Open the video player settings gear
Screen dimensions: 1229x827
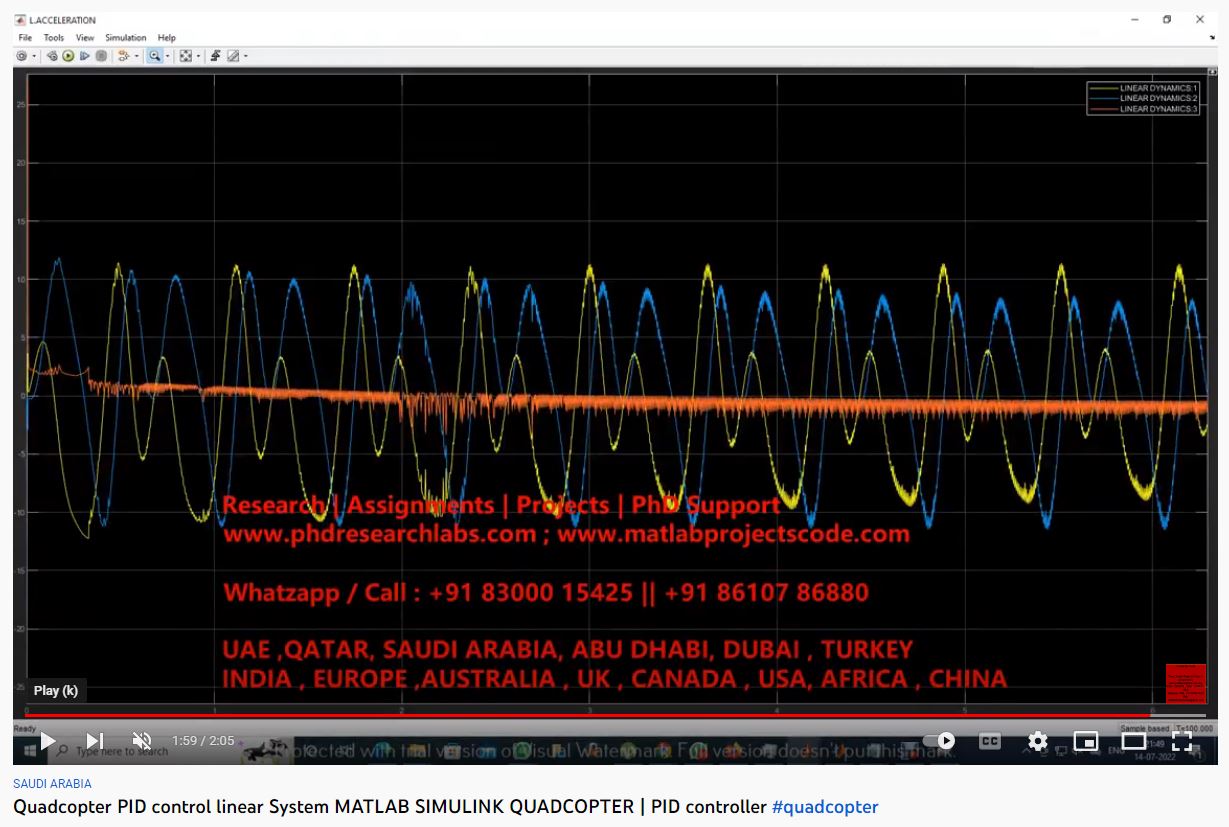1038,741
